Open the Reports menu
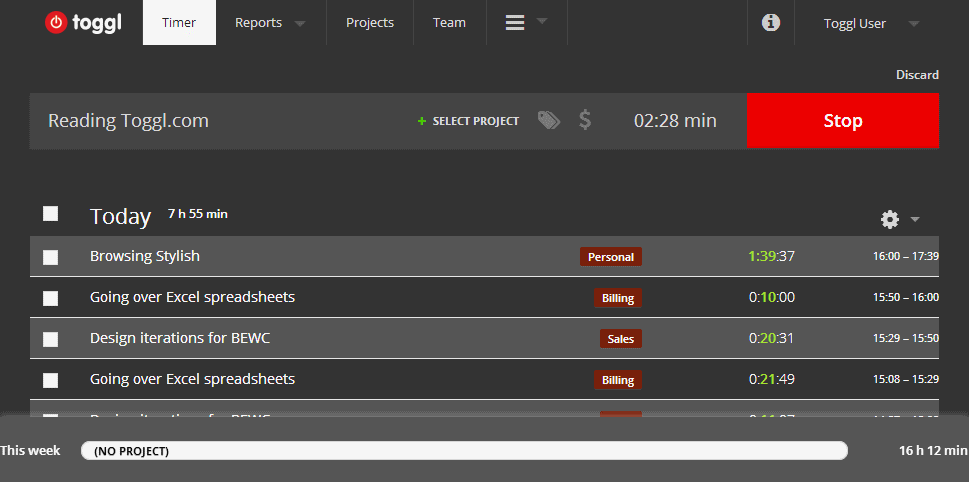The image size is (969, 482). point(258,23)
